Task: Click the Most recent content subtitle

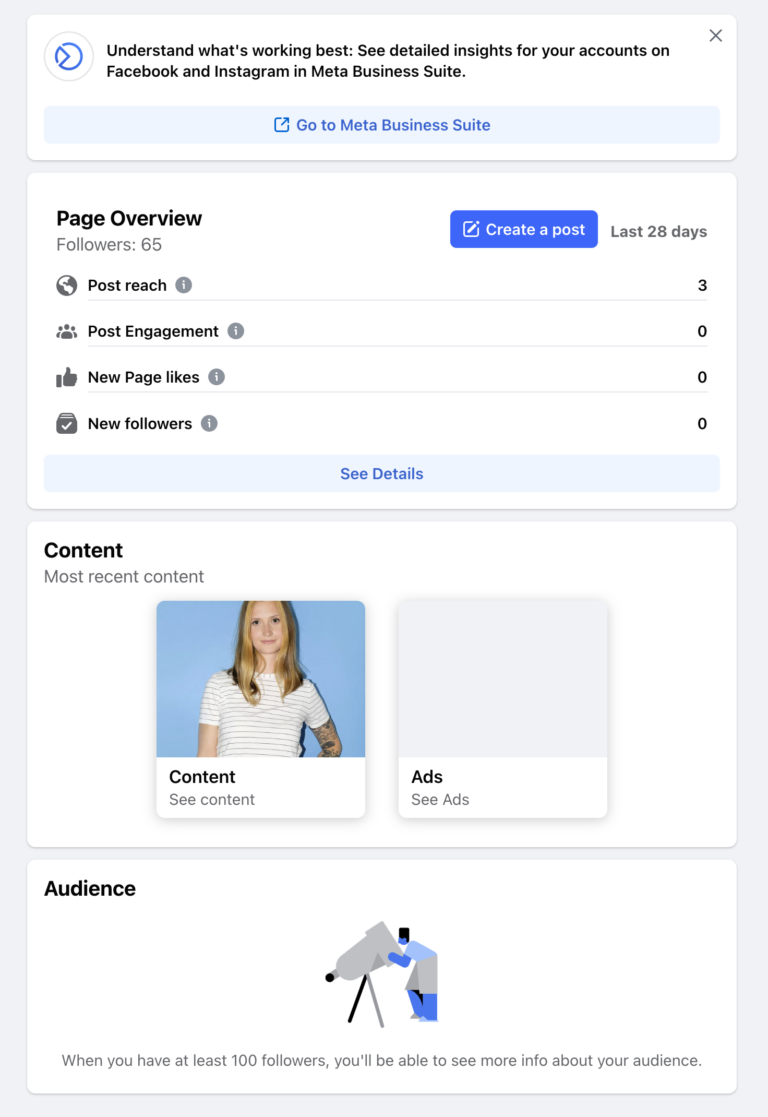Action: pyautogui.click(x=124, y=576)
